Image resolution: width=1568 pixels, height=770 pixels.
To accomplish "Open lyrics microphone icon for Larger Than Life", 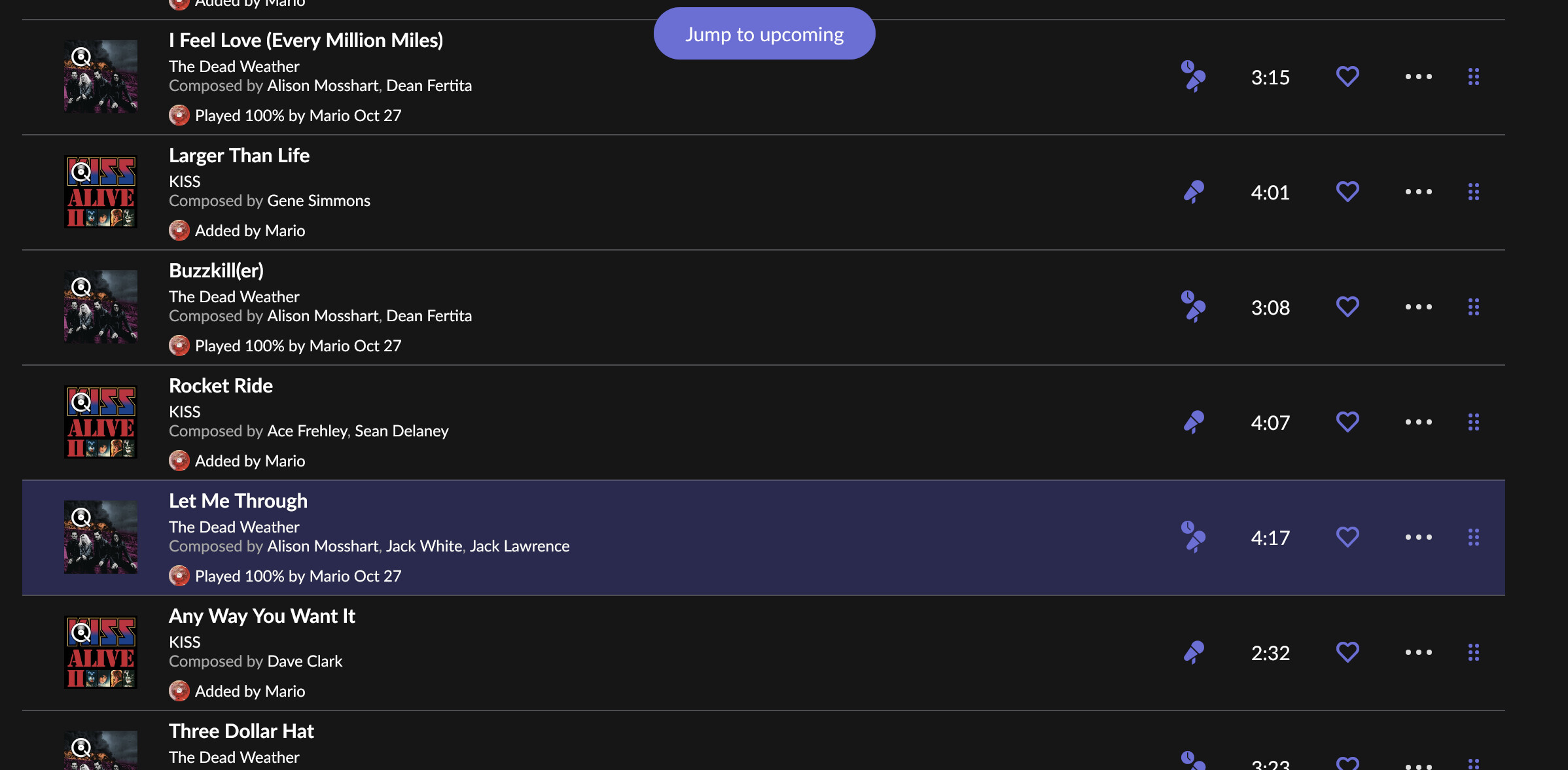I will coord(1194,192).
